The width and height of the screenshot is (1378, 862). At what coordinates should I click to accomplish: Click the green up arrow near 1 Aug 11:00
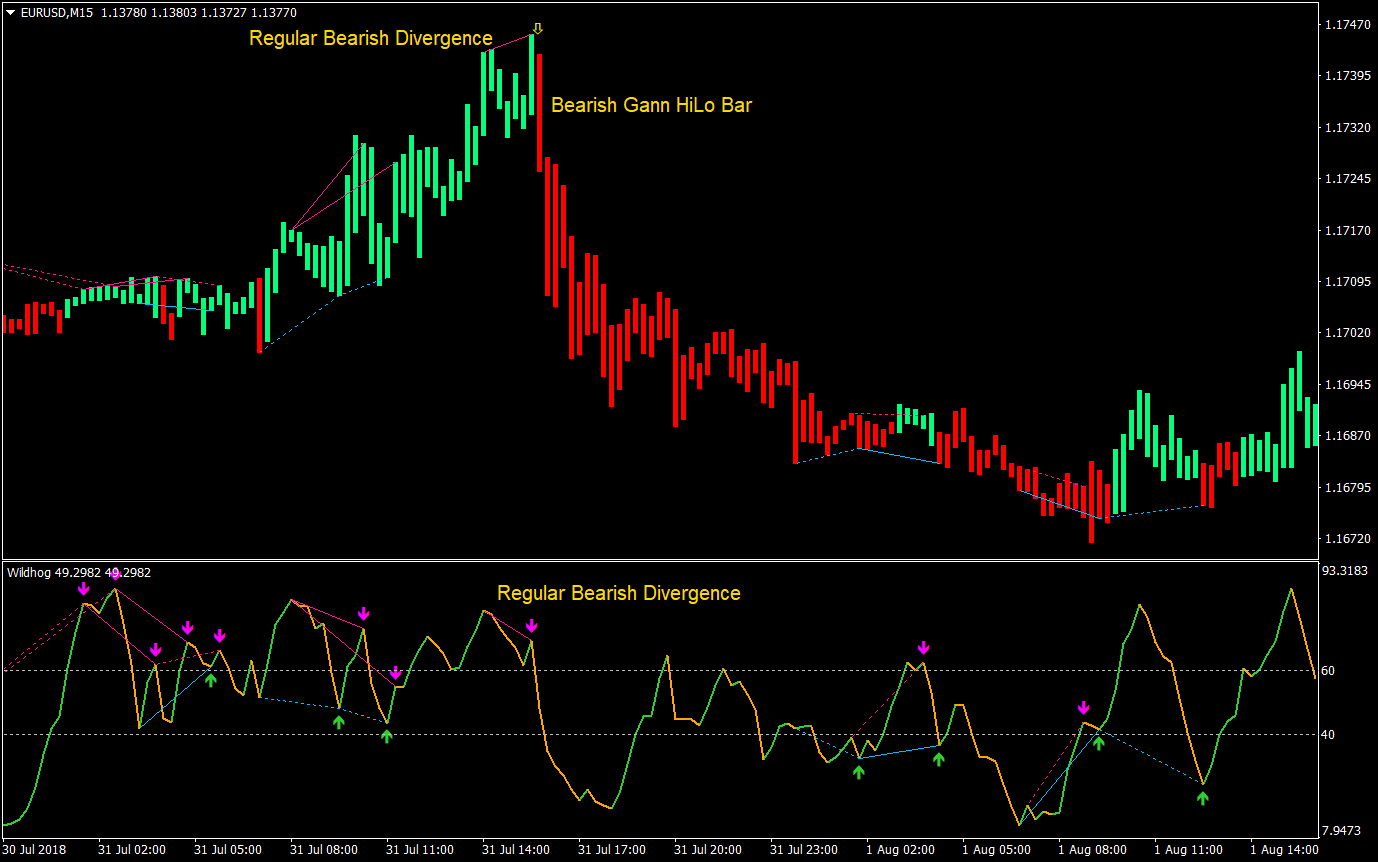[1203, 796]
